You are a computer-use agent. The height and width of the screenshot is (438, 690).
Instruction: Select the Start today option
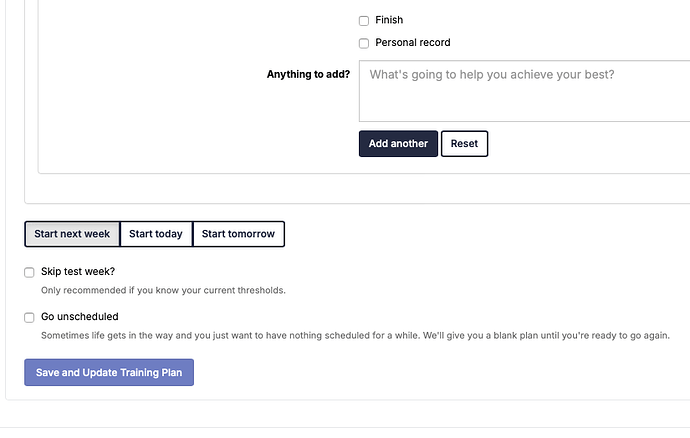(x=156, y=234)
